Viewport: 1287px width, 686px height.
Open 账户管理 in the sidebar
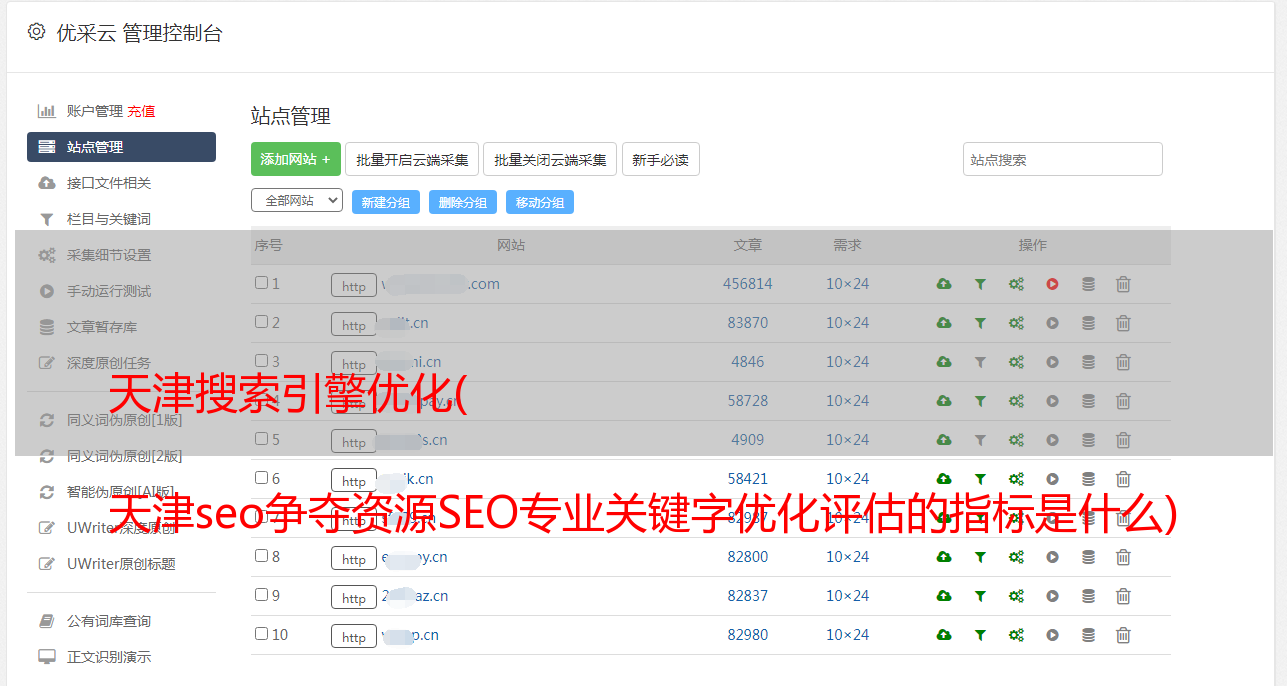[x=94, y=111]
